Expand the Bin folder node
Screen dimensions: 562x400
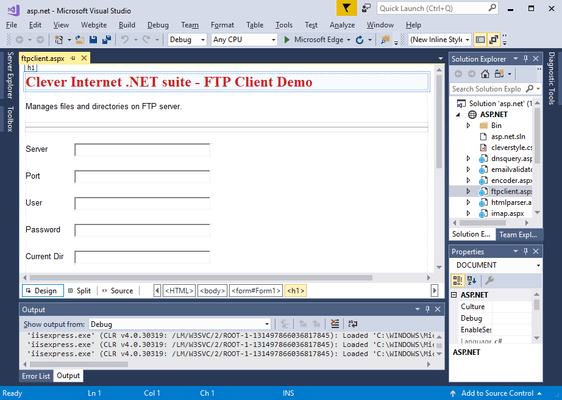pos(468,125)
